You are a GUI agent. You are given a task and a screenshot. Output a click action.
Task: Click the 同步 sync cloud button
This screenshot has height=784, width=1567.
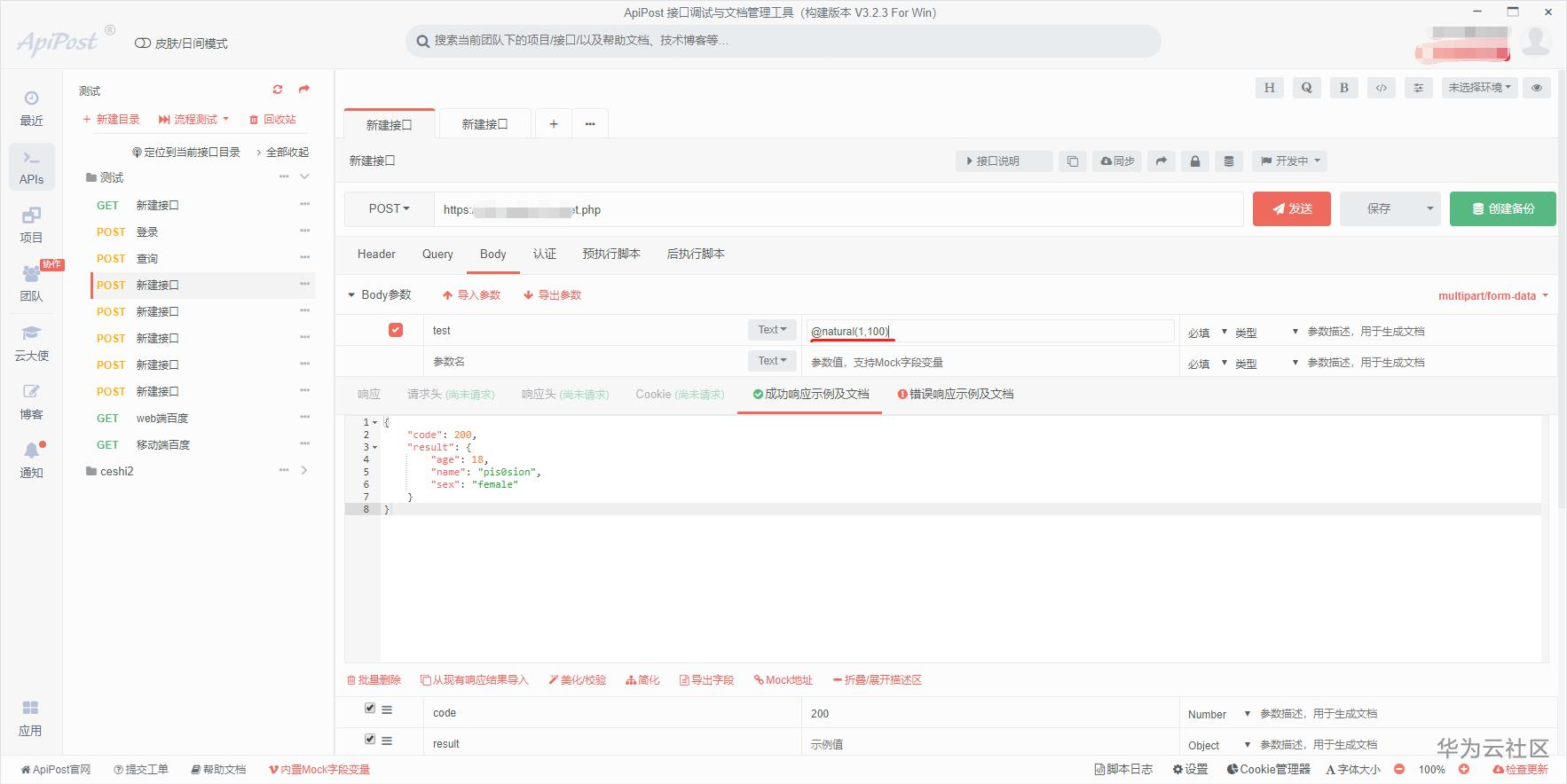point(1117,161)
